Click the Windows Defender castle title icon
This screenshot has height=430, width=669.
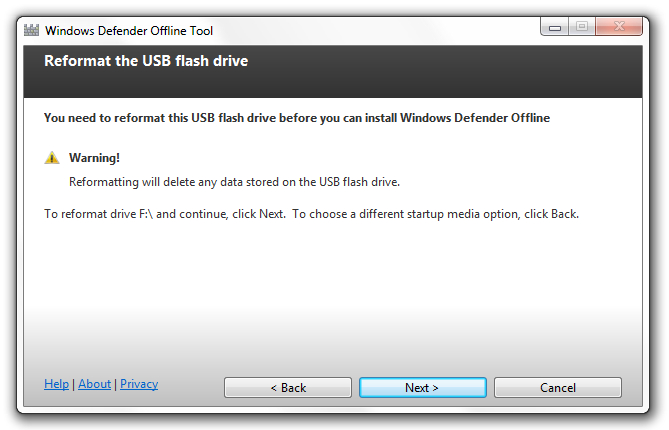31,30
